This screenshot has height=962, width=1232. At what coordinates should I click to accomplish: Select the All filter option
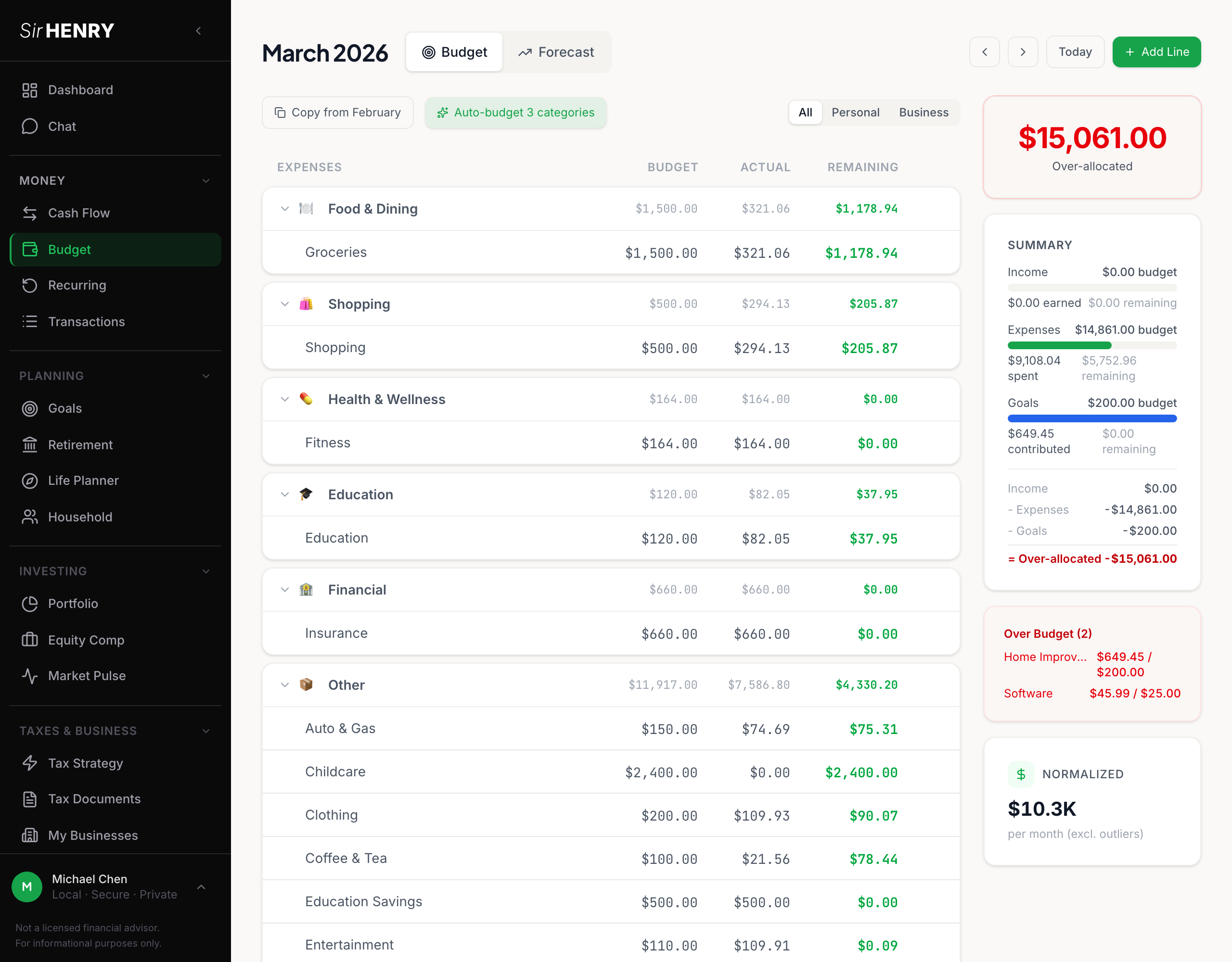pyautogui.click(x=805, y=112)
